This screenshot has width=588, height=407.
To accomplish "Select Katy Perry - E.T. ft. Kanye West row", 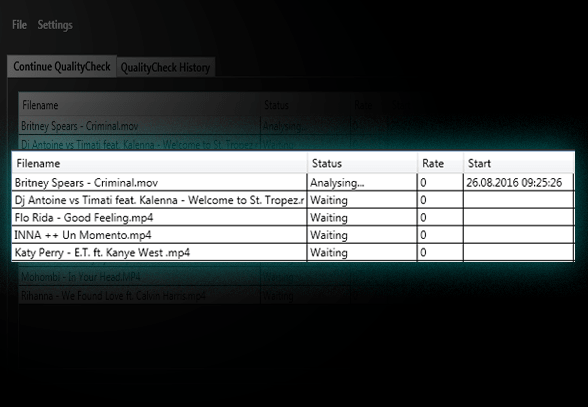I will click(x=293, y=252).
